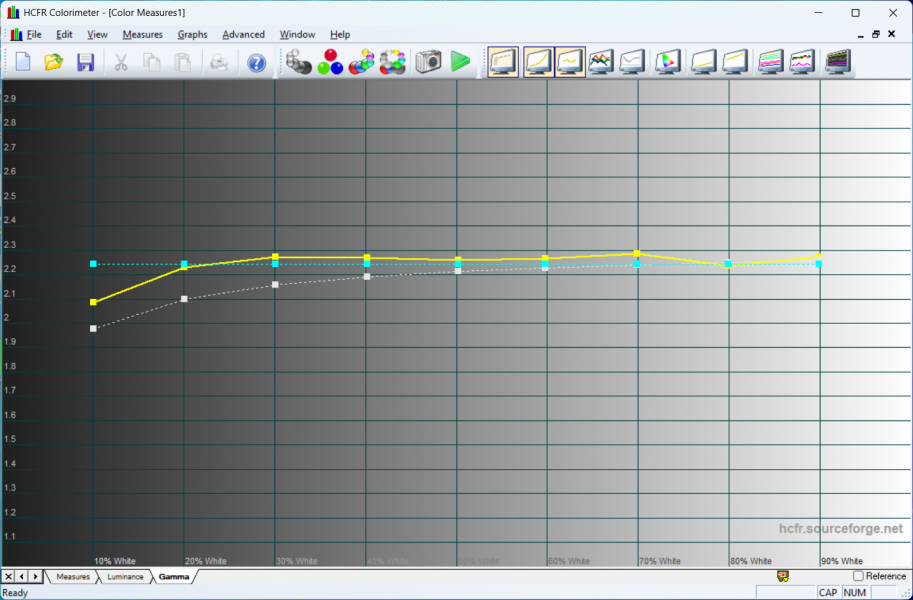Measure gray scale with gray spheres icon
The height and width of the screenshot is (600, 913).
click(299, 62)
